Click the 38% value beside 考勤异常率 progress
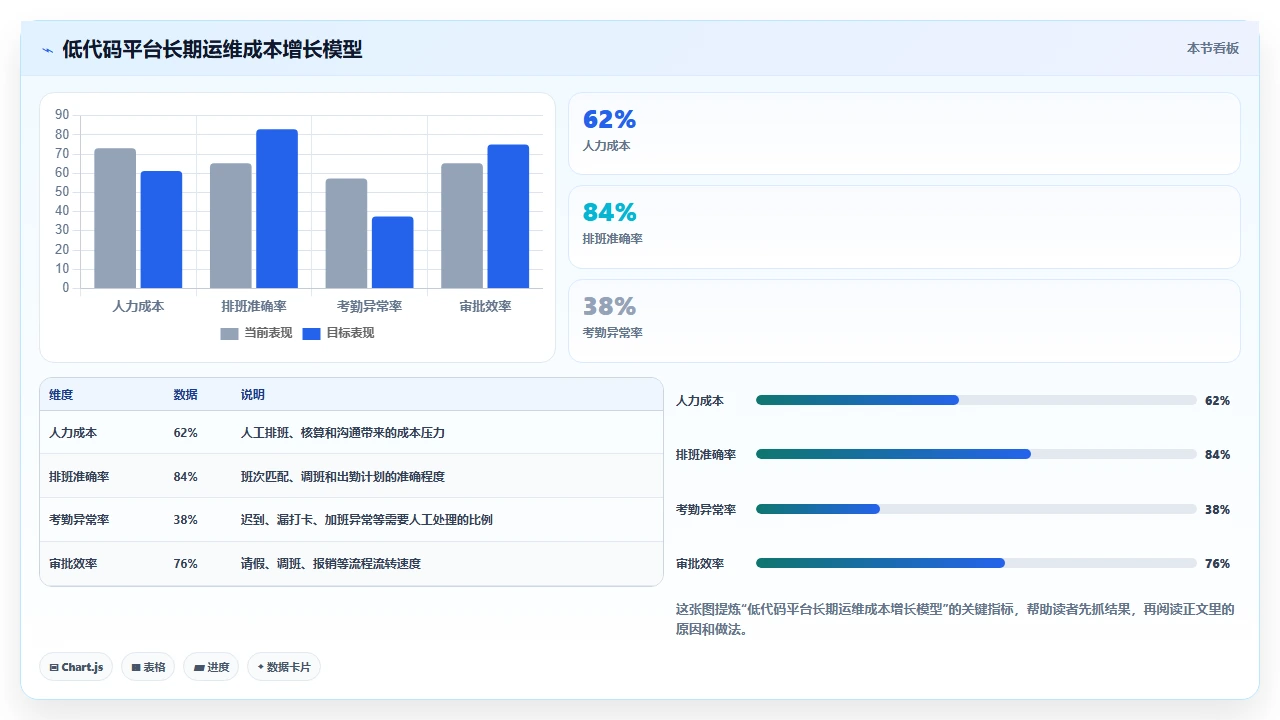Image resolution: width=1280 pixels, height=720 pixels. tap(1217, 509)
